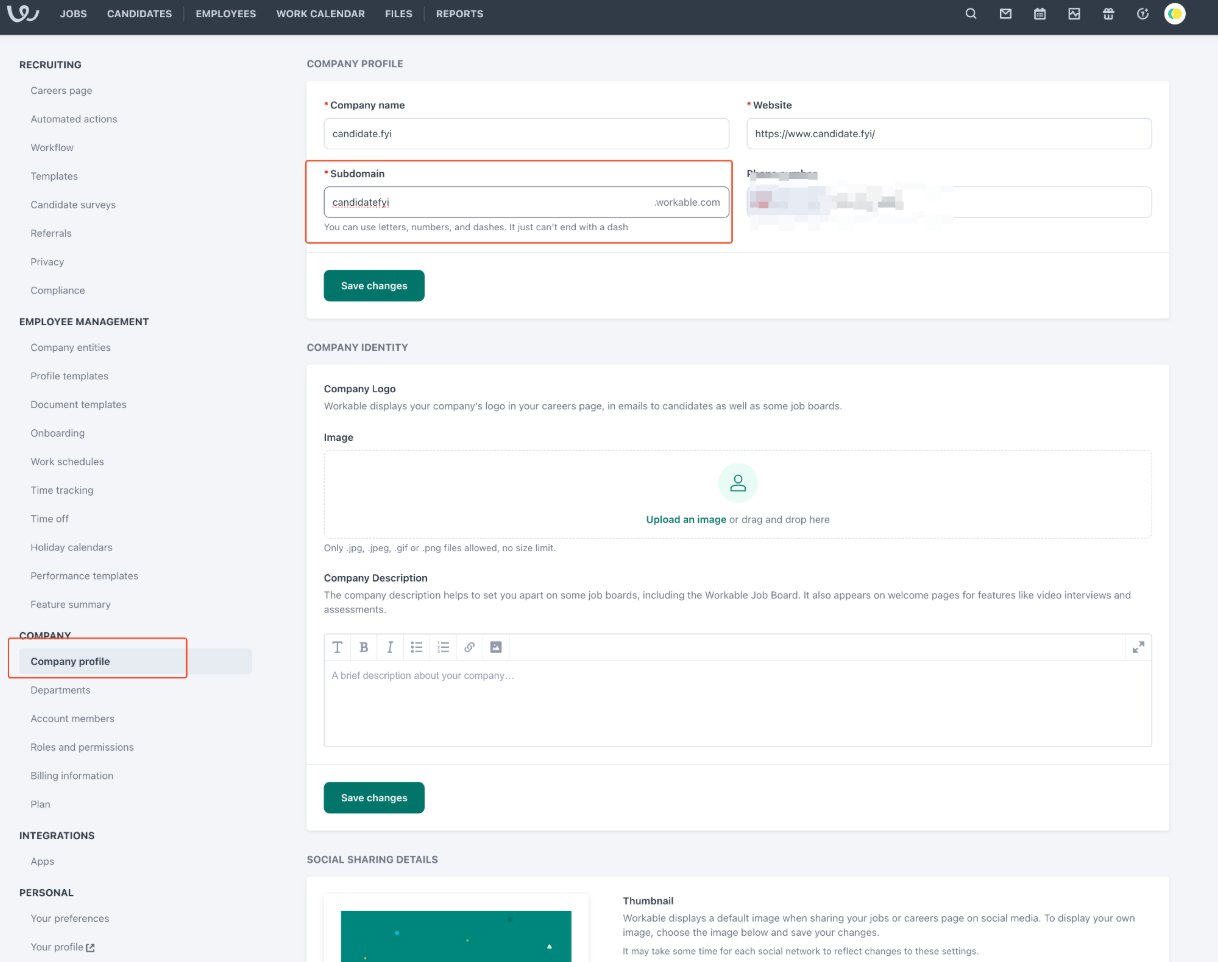Toggle bold formatting in description editor
Viewport: 1218px width, 962px height.
click(364, 647)
